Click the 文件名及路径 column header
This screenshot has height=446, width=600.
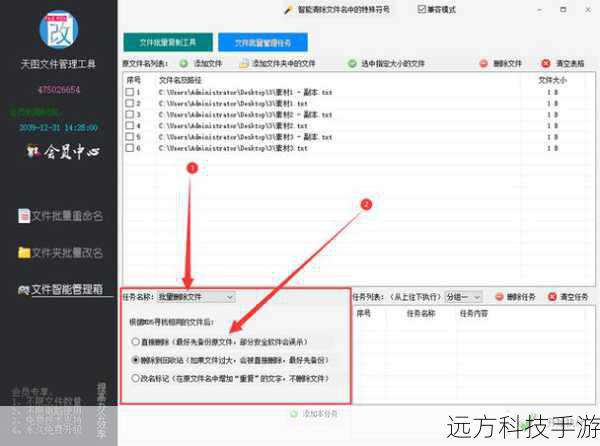(x=180, y=80)
